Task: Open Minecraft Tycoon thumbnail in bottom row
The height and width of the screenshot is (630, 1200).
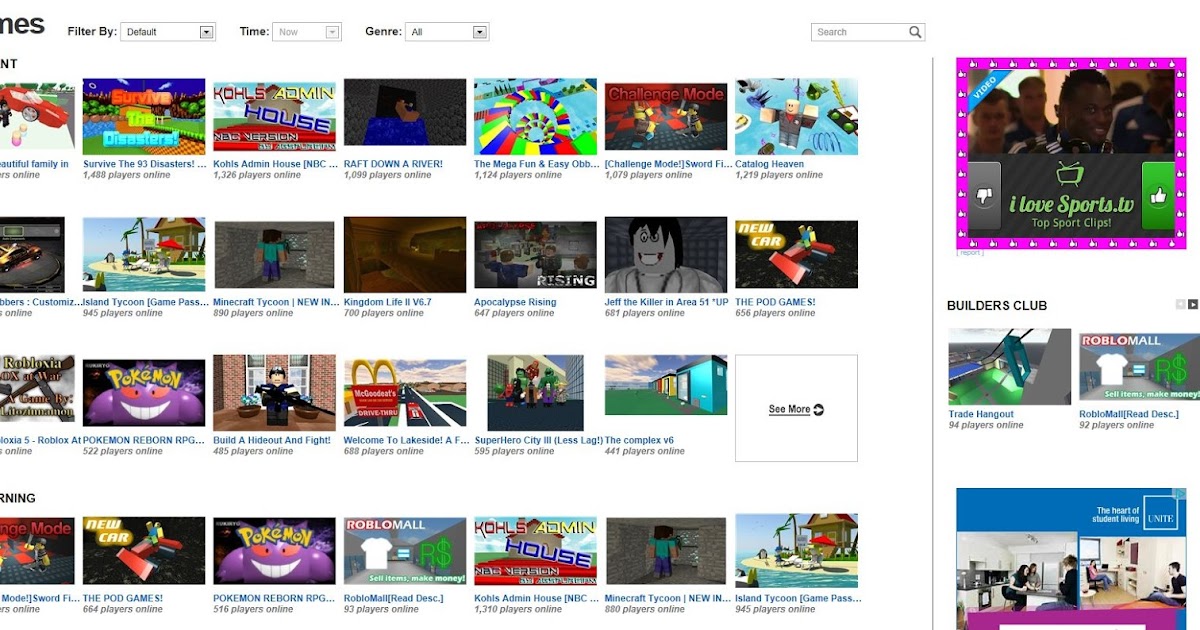Action: [666, 551]
